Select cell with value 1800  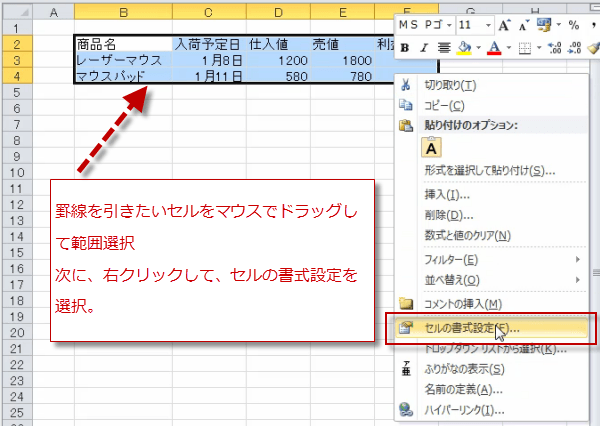click(x=342, y=60)
